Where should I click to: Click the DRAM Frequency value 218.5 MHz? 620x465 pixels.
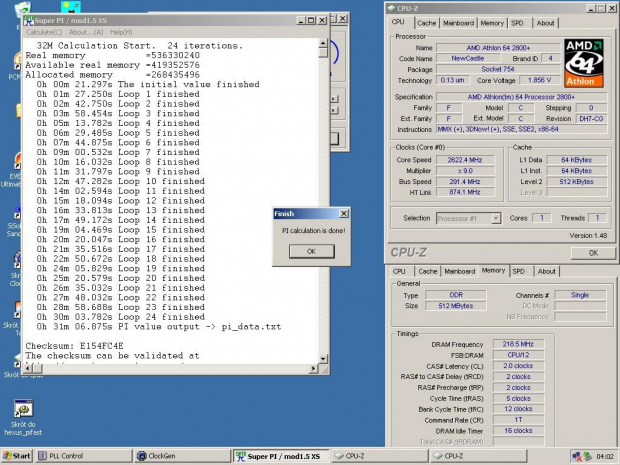tap(518, 344)
